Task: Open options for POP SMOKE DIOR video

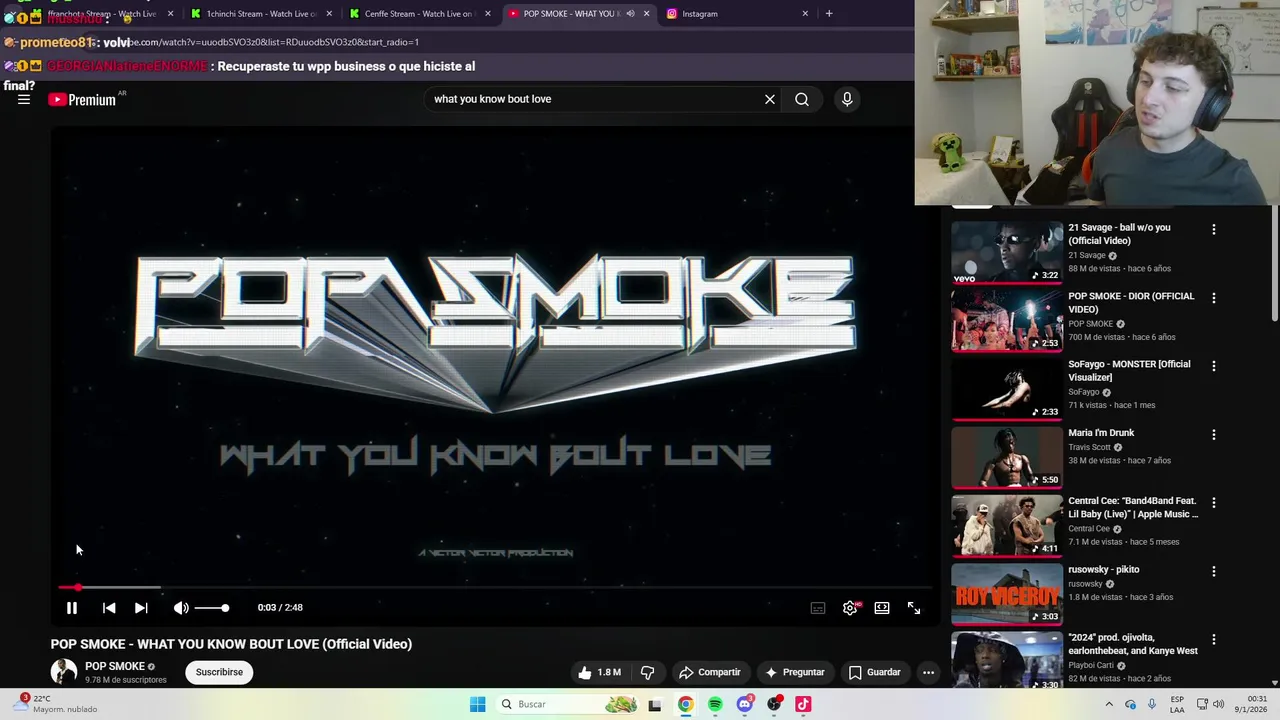Action: click(x=1214, y=298)
